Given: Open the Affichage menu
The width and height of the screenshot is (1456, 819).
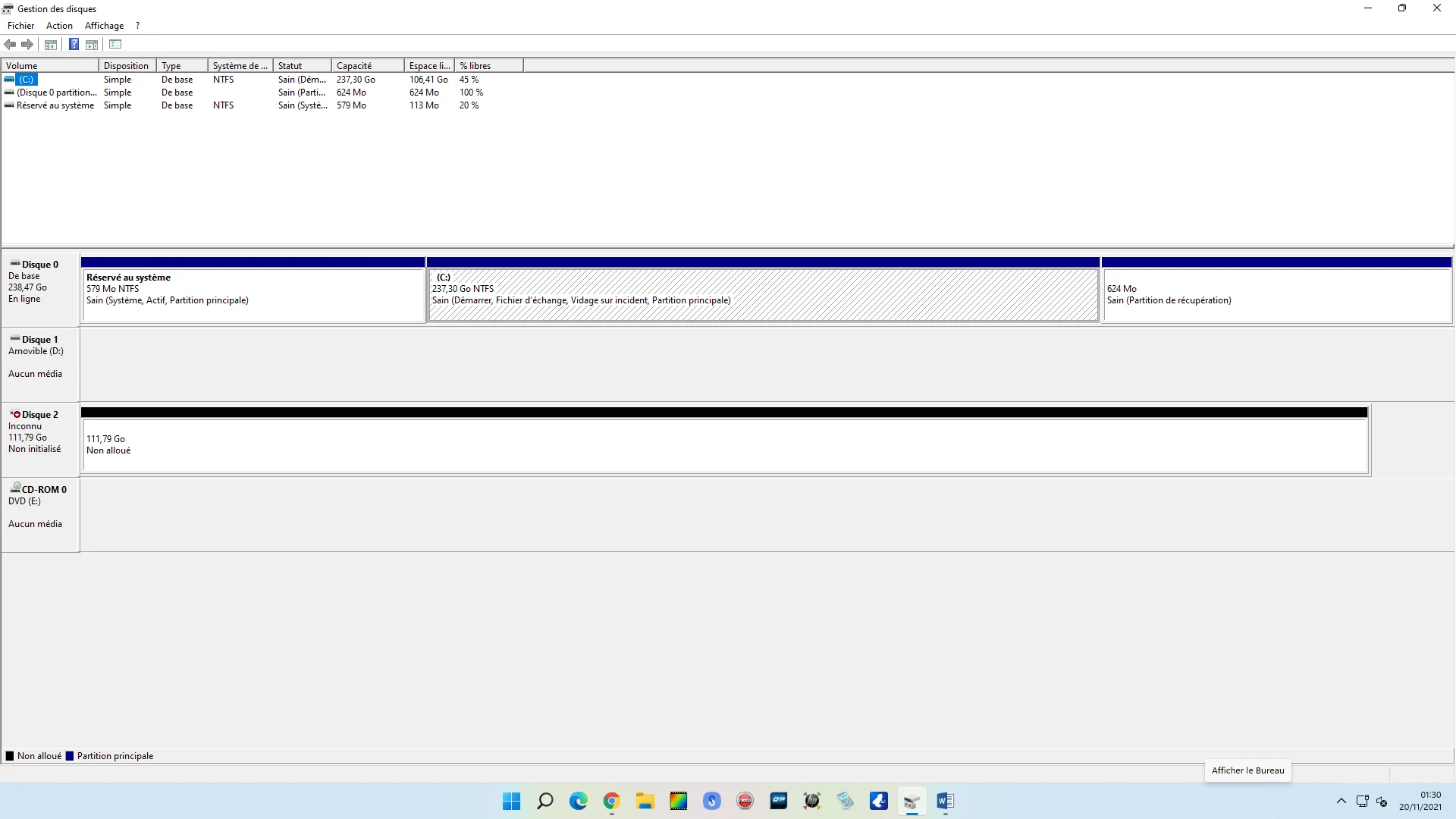Looking at the screenshot, I should point(104,26).
